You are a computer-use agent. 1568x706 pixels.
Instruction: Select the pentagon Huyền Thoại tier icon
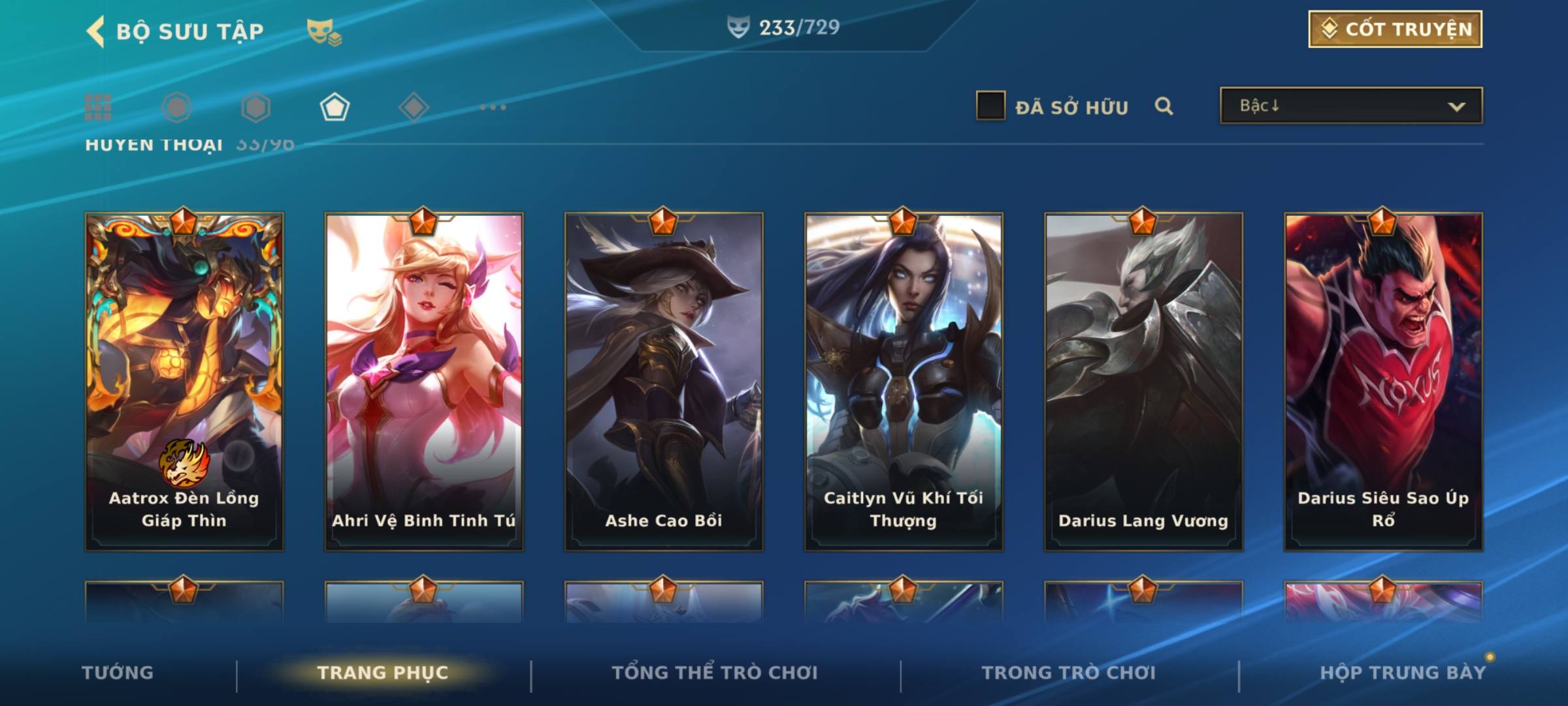pyautogui.click(x=335, y=107)
